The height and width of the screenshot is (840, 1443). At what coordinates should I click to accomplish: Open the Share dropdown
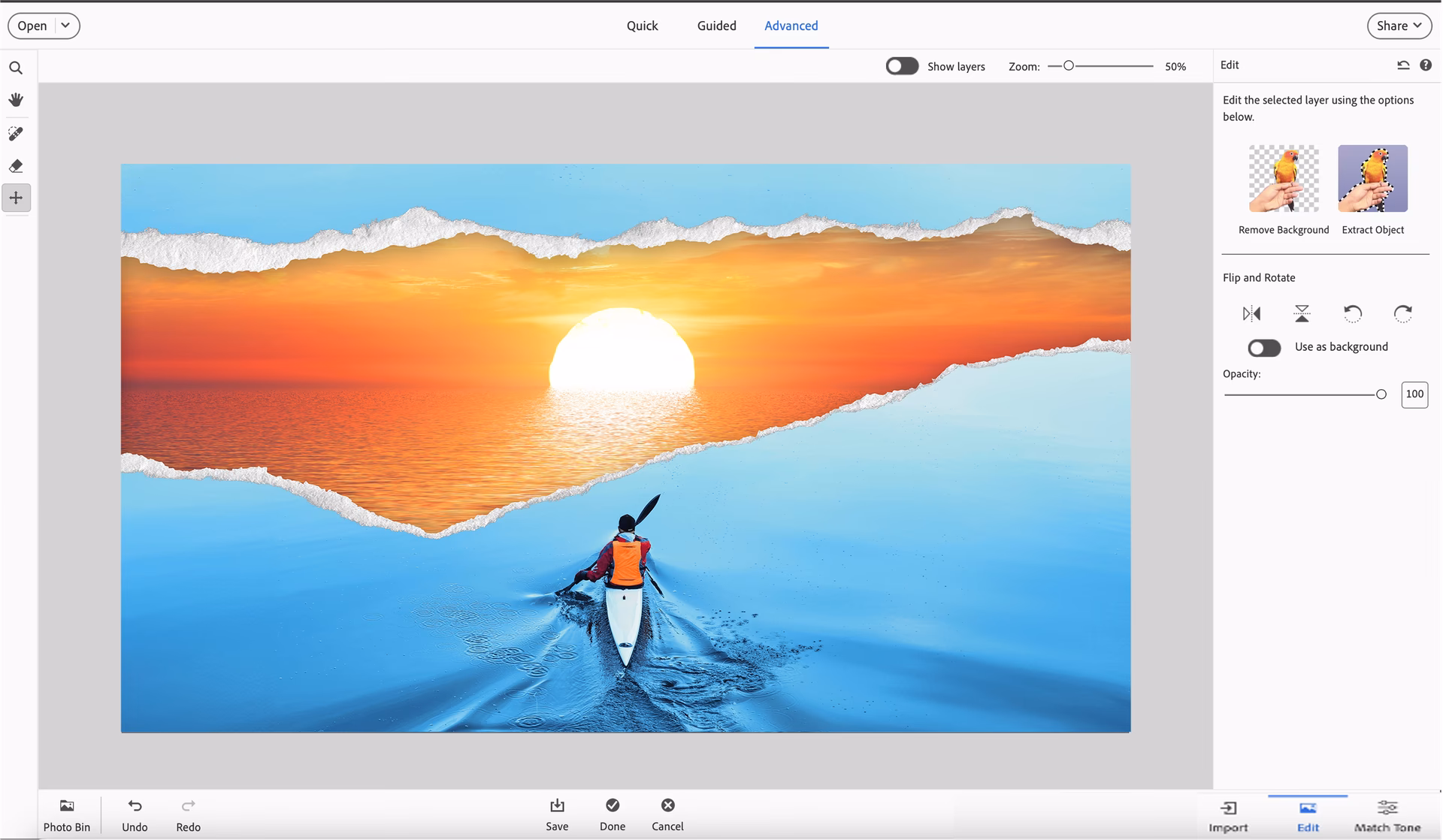(x=1399, y=26)
